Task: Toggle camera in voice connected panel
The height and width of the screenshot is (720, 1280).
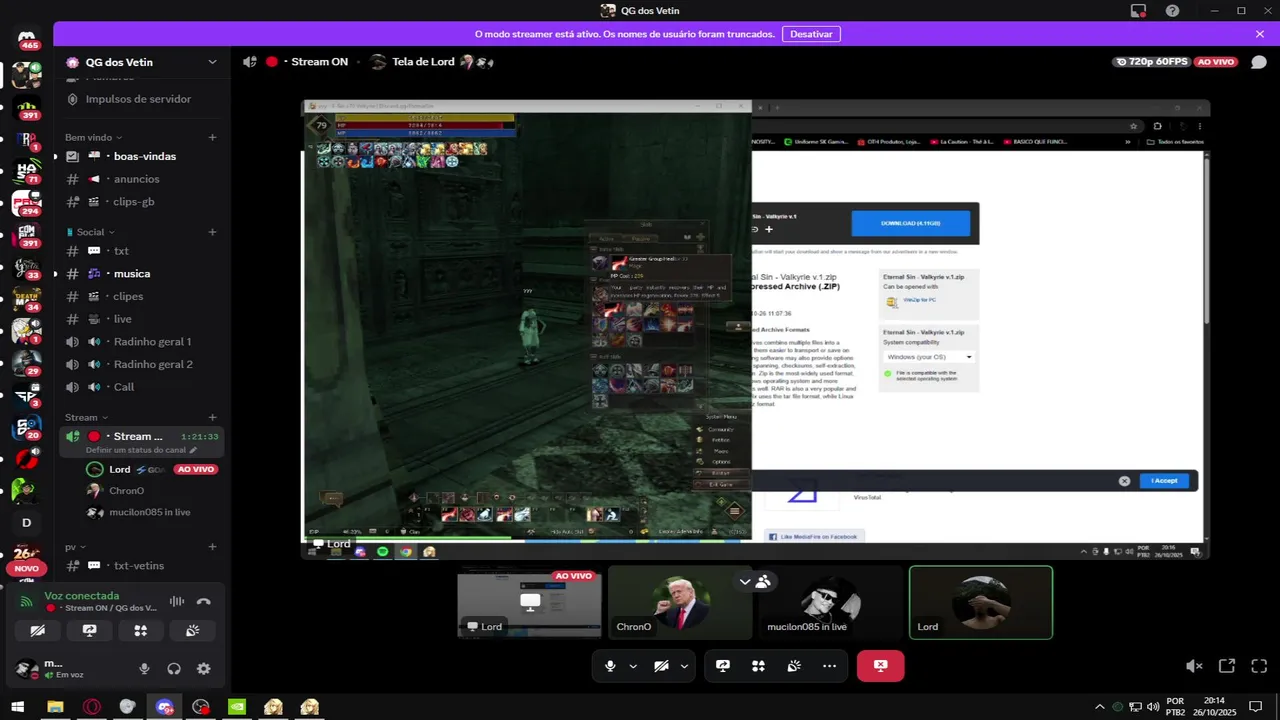Action: click(x=38, y=631)
